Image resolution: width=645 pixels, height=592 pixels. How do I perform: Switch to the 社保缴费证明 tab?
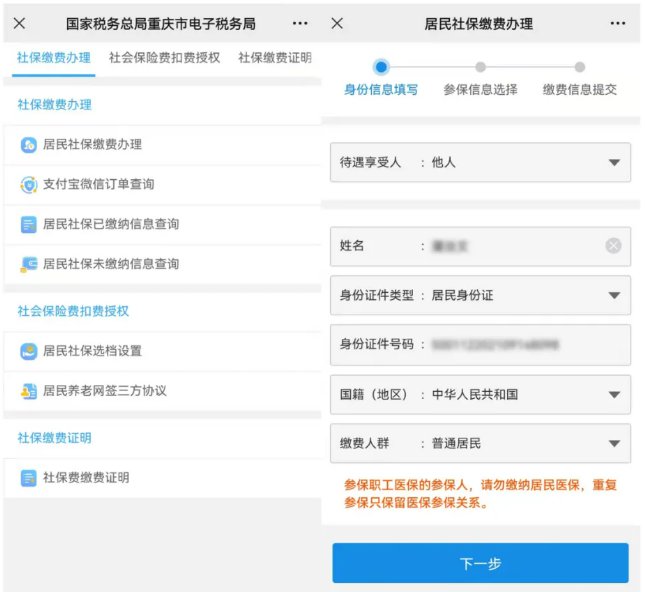coord(274,58)
